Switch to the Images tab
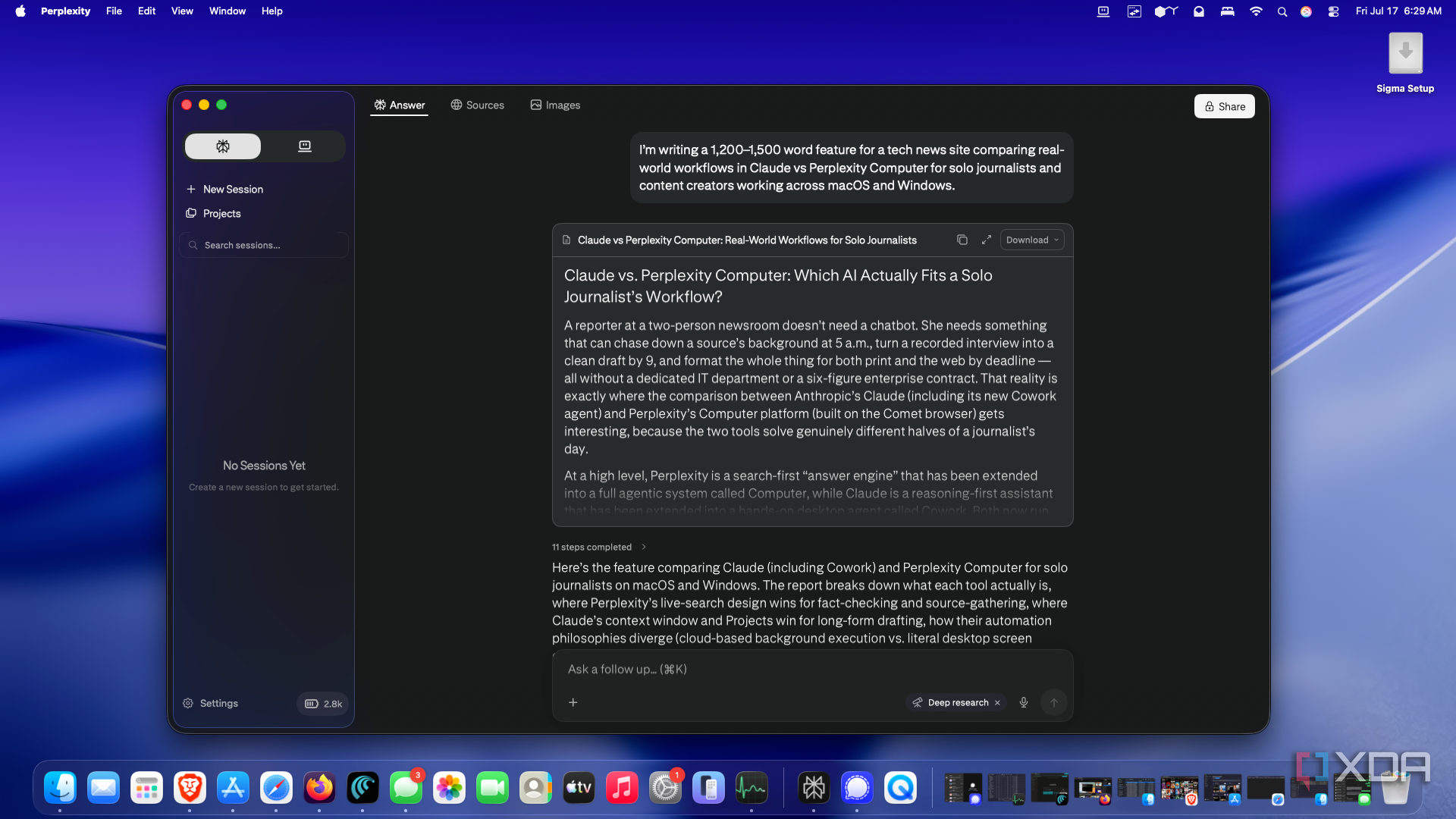This screenshot has height=819, width=1456. pyautogui.click(x=555, y=105)
